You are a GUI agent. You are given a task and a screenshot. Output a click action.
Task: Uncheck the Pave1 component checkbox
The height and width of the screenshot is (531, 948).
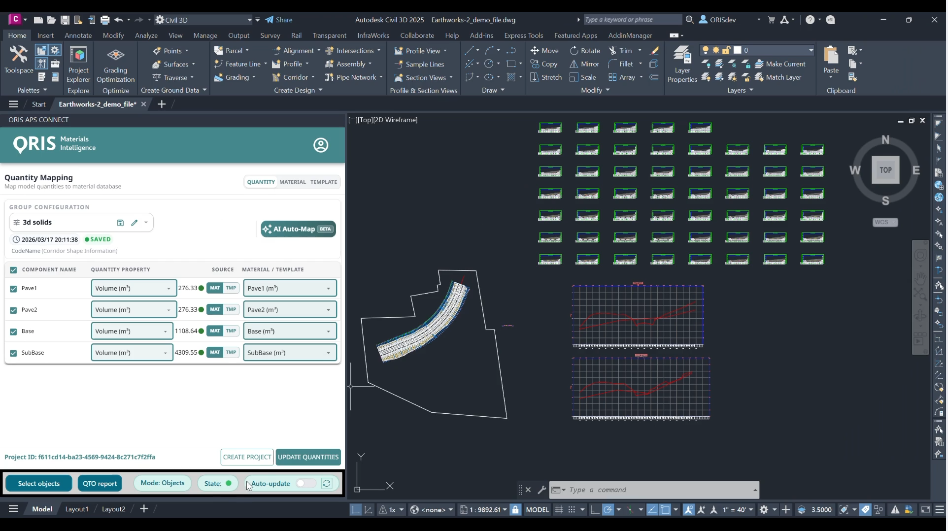13,289
